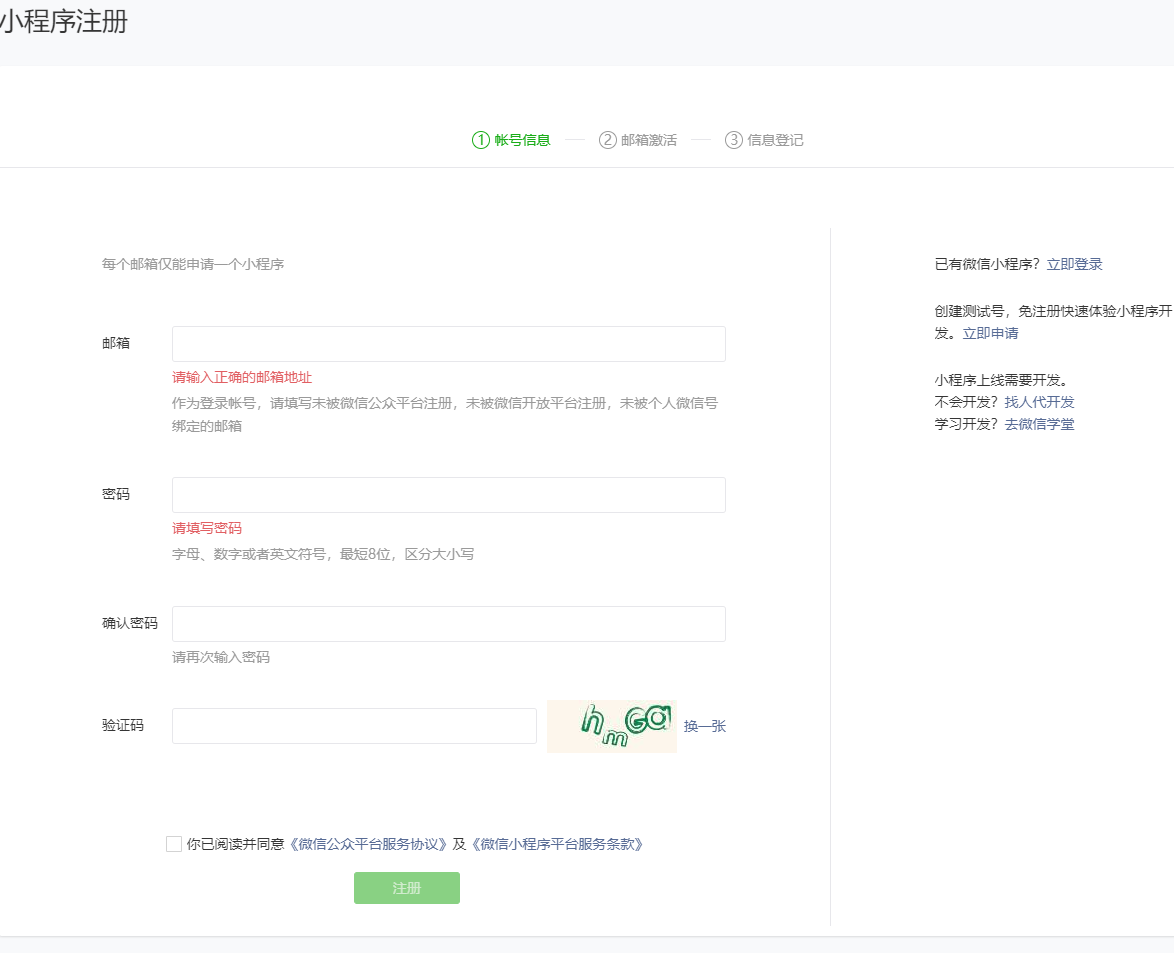This screenshot has height=953, width=1174.
Task: Open the 找人代开发 link
Action: click(x=1039, y=402)
